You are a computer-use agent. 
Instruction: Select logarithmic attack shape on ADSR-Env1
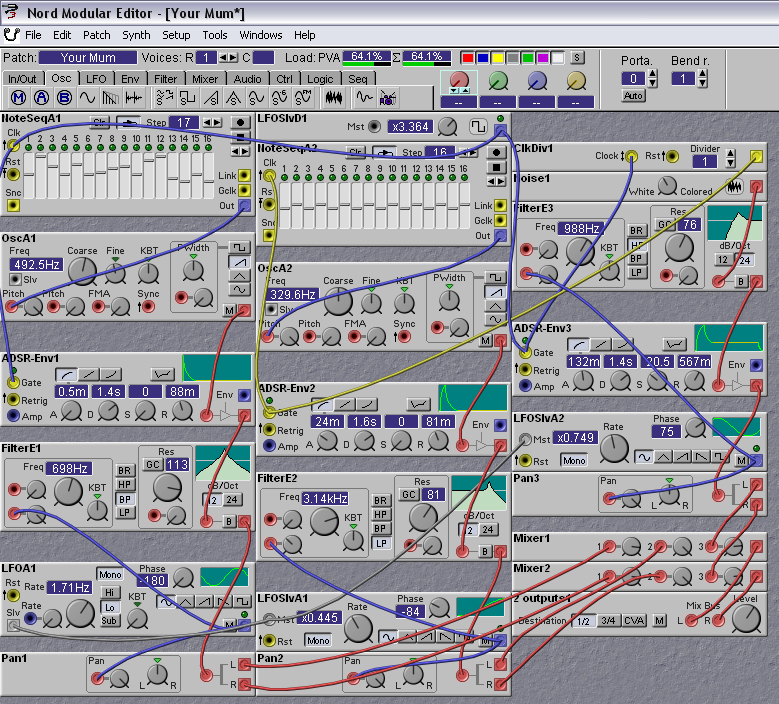click(x=67, y=374)
